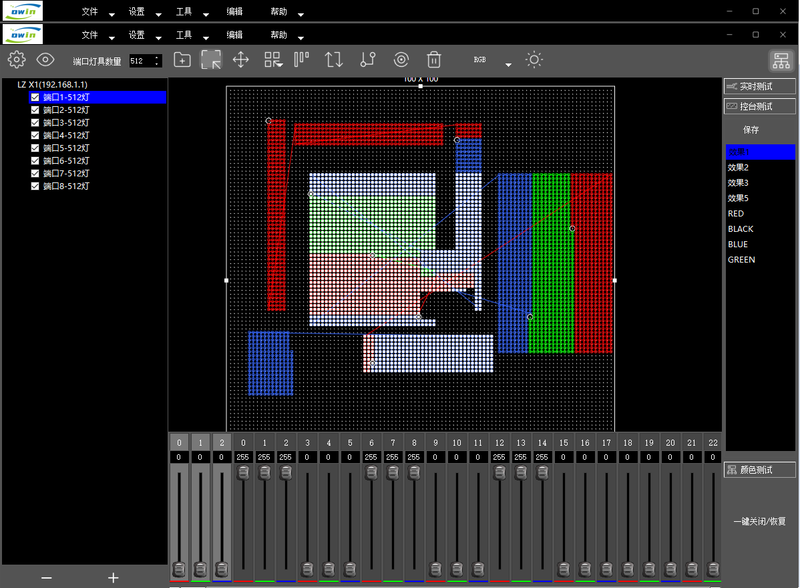Select 效果5 in the effects list
Screen dimensions: 800x588
(738, 198)
